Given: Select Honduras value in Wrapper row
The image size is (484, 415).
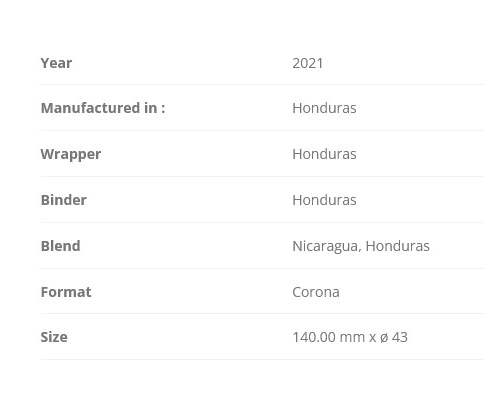Looking at the screenshot, I should point(324,154).
